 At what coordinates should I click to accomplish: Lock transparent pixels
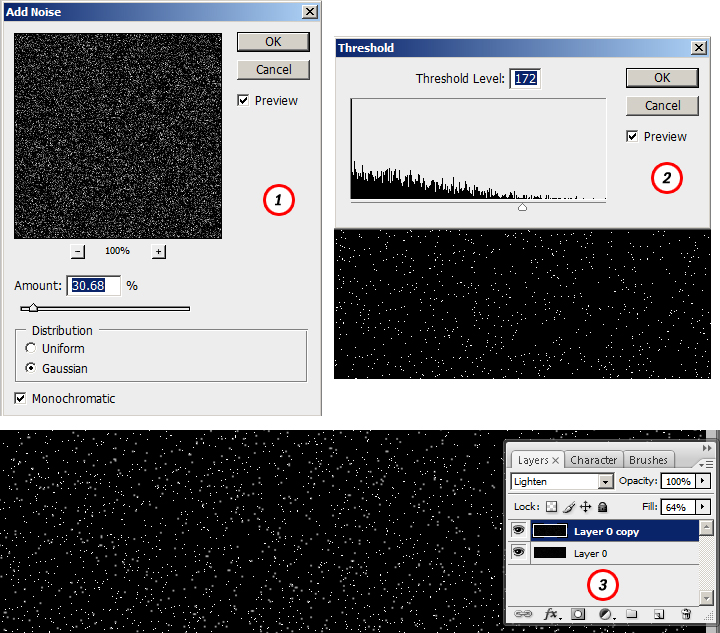[x=551, y=507]
